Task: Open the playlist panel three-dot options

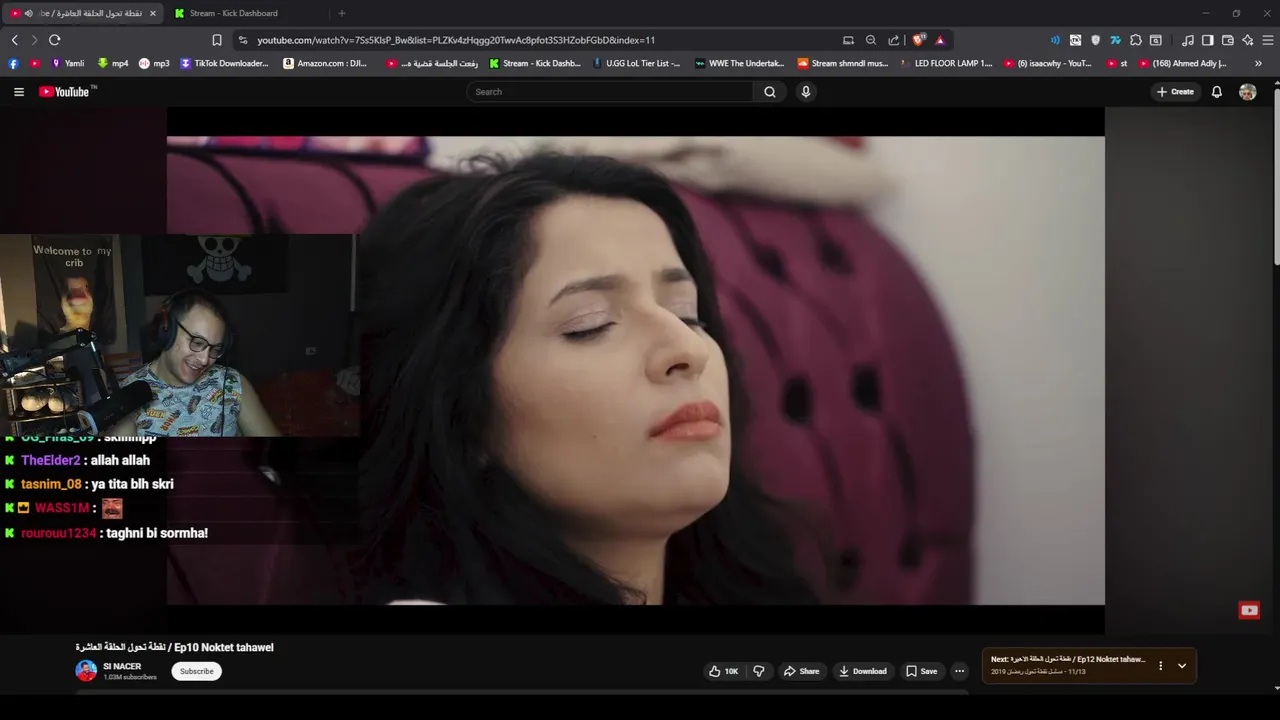Action: pos(1160,666)
